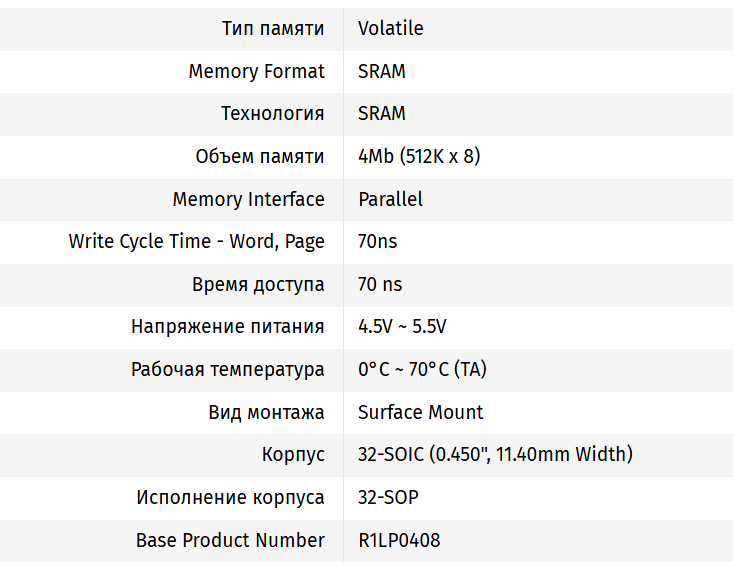This screenshot has height=568, width=733.
Task: Click the "Напряжение питания" label
Action: (x=227, y=327)
